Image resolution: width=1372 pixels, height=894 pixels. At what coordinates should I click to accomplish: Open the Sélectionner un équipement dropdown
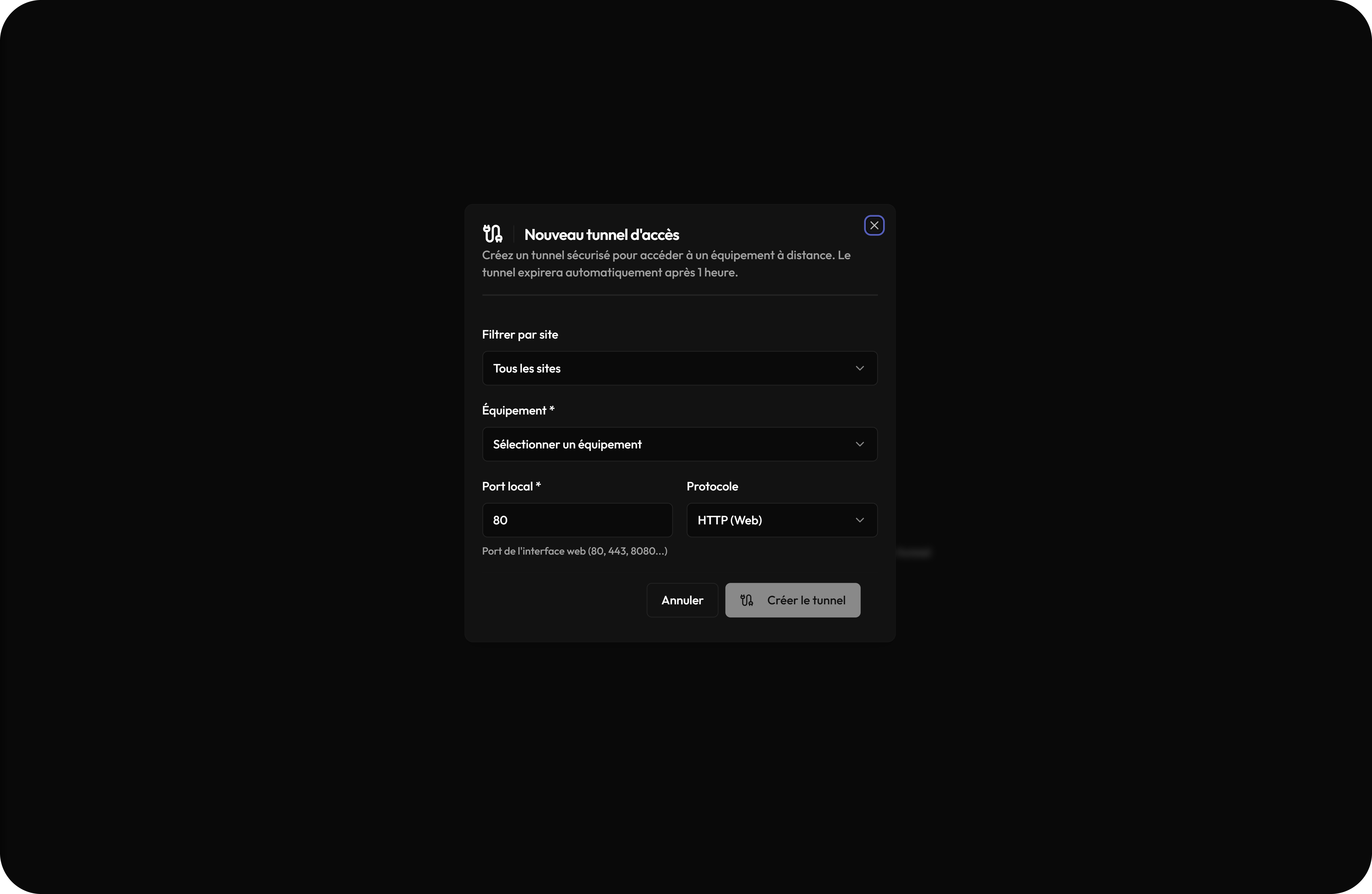(680, 444)
